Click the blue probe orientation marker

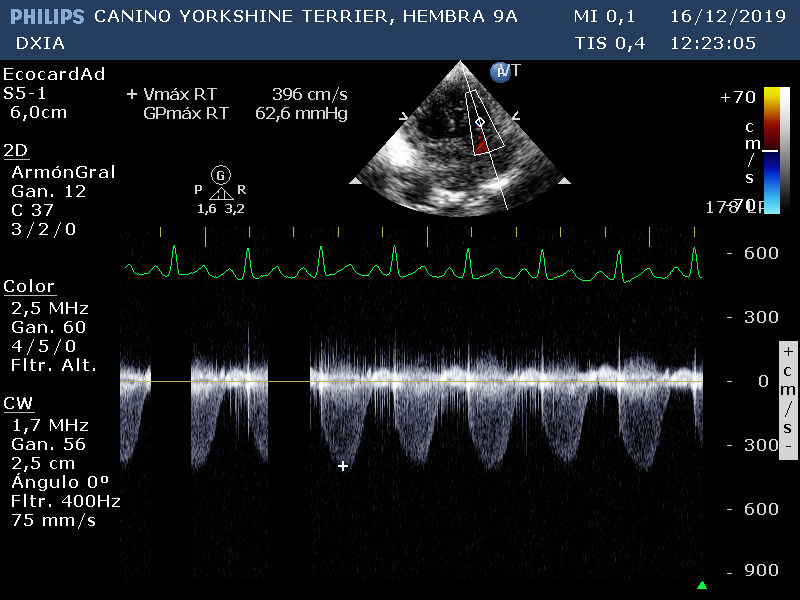coord(498,71)
